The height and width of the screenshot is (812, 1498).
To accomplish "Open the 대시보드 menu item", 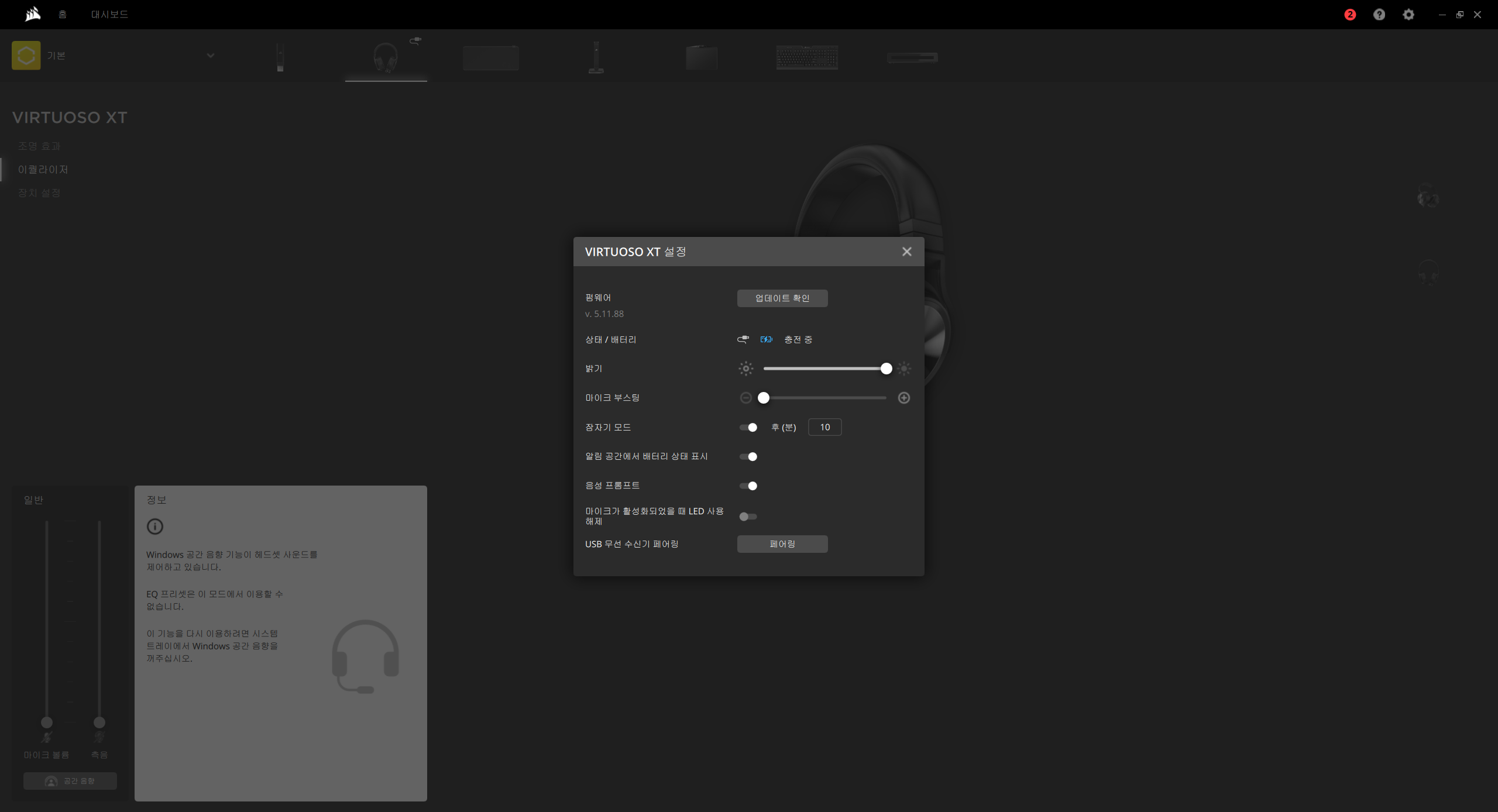I will click(109, 15).
